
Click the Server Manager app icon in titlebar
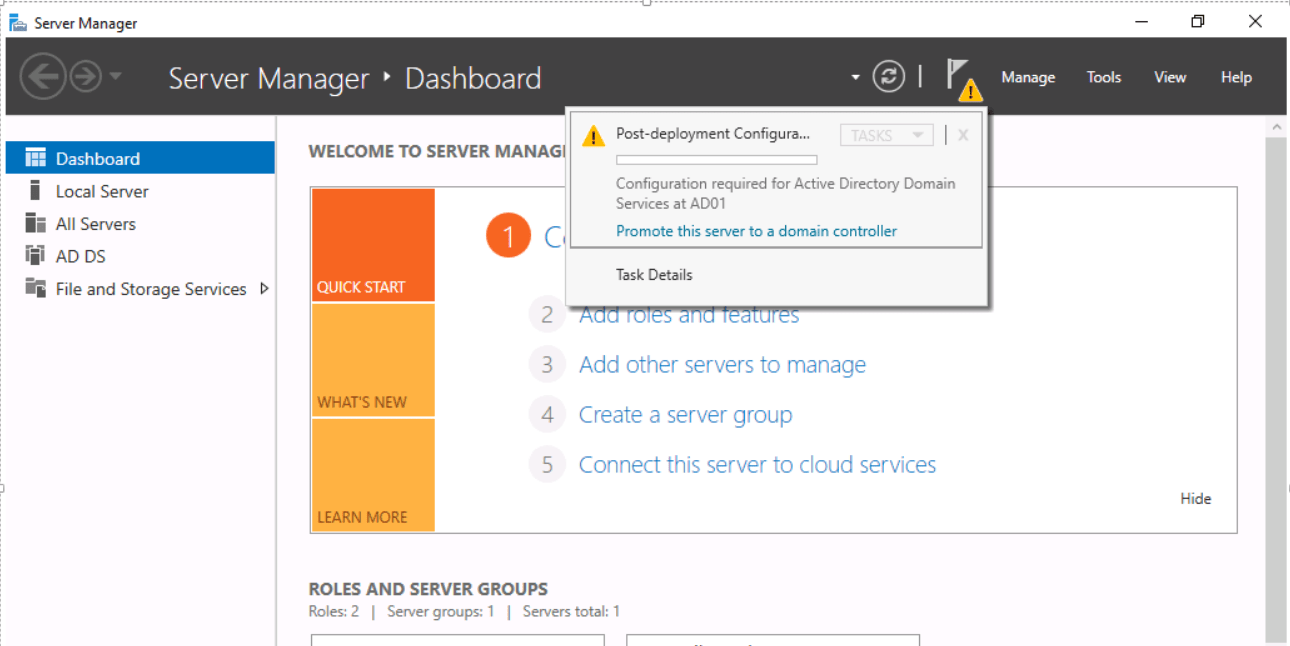(18, 21)
